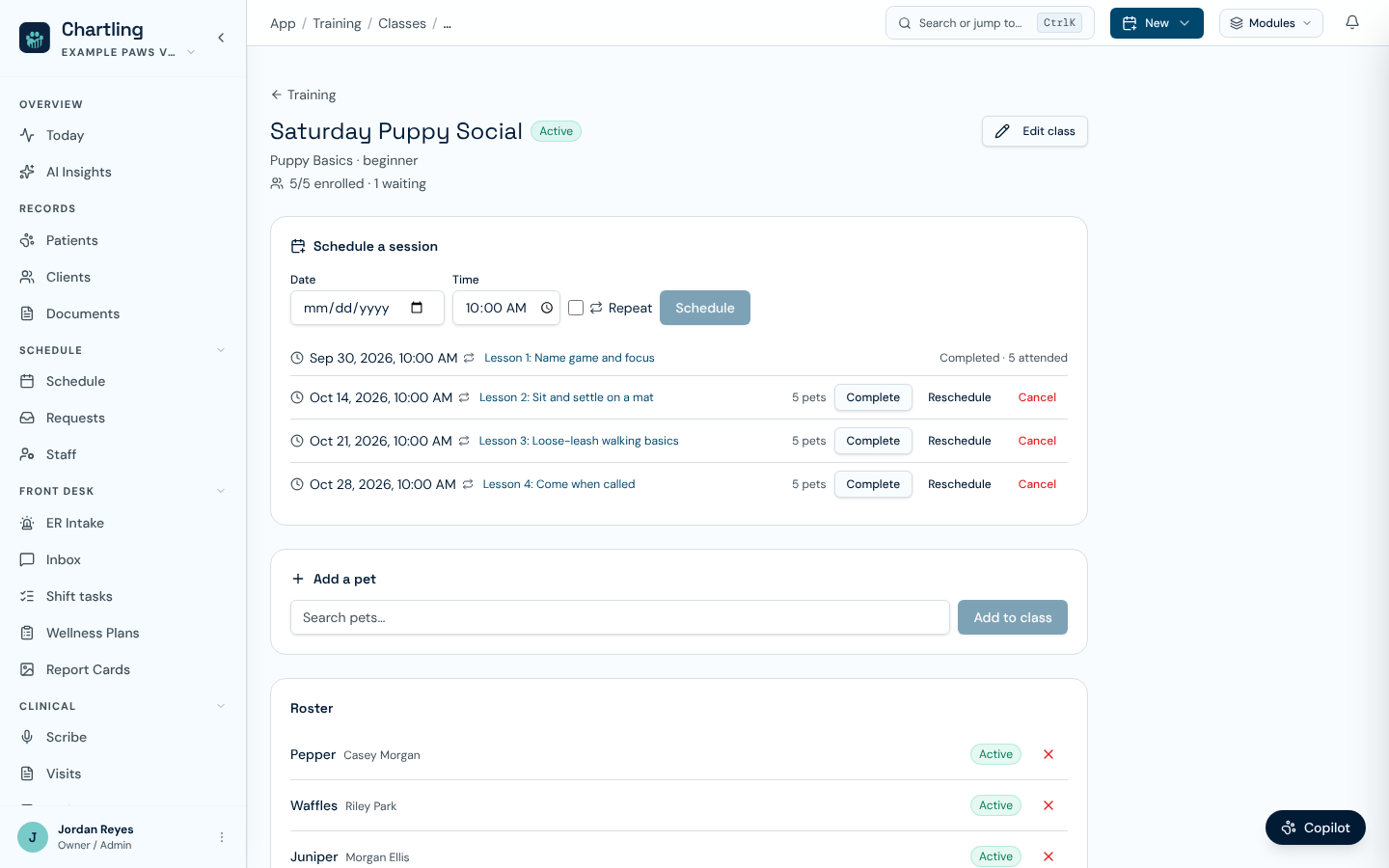1389x868 pixels.
Task: Click the Schedule session button
Action: click(x=705, y=308)
